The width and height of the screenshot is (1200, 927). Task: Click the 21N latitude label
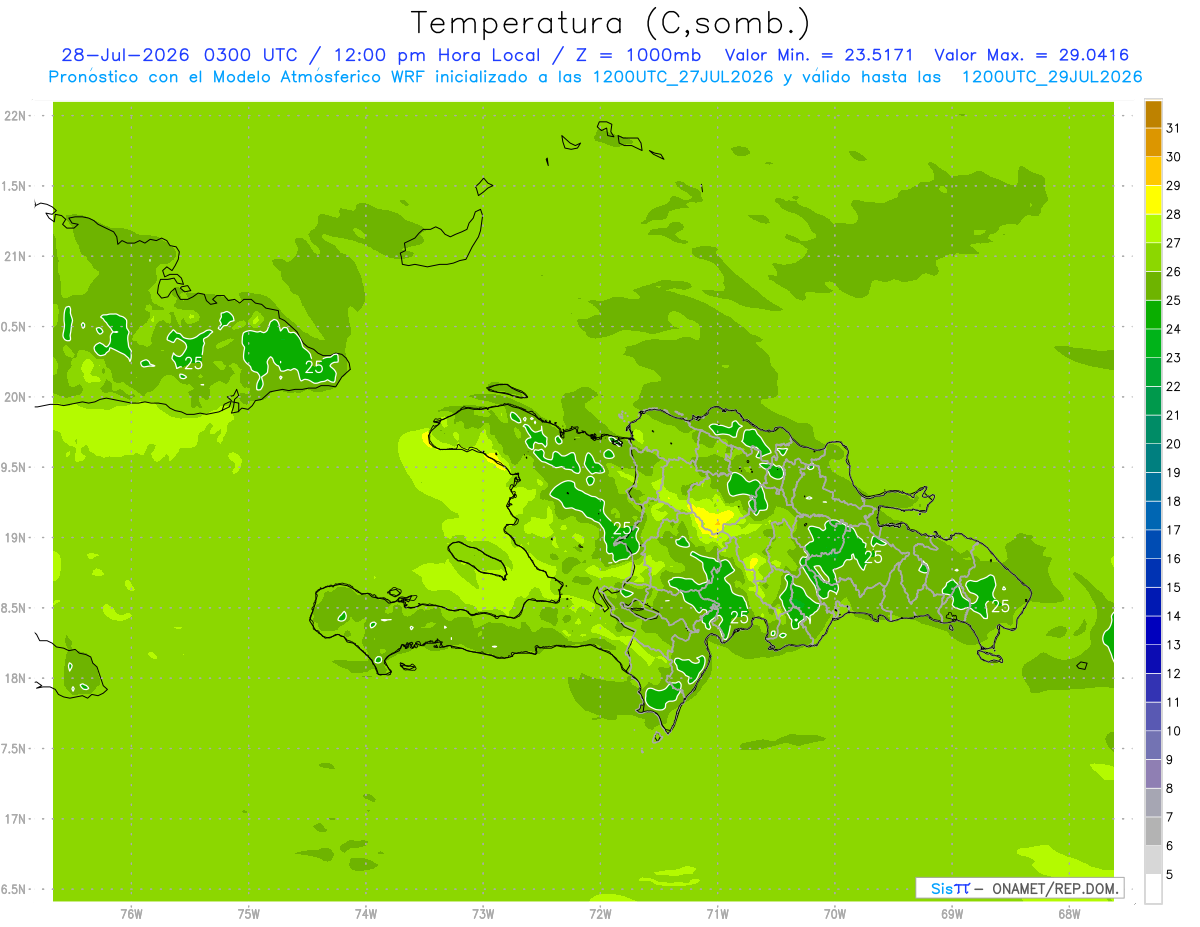click(15, 256)
